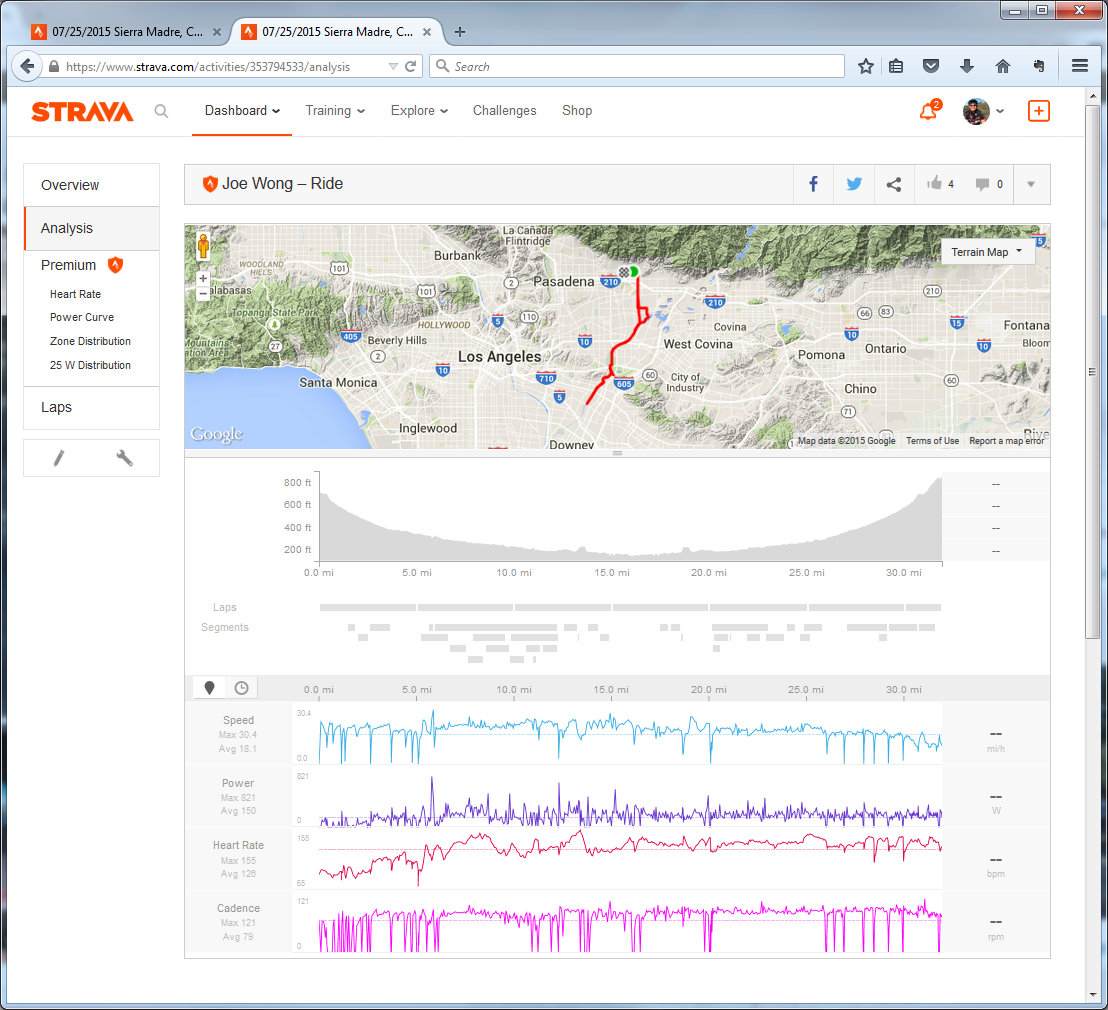Open the Terrain Map dropdown
Image resolution: width=1108 pixels, height=1010 pixels.
click(x=986, y=252)
